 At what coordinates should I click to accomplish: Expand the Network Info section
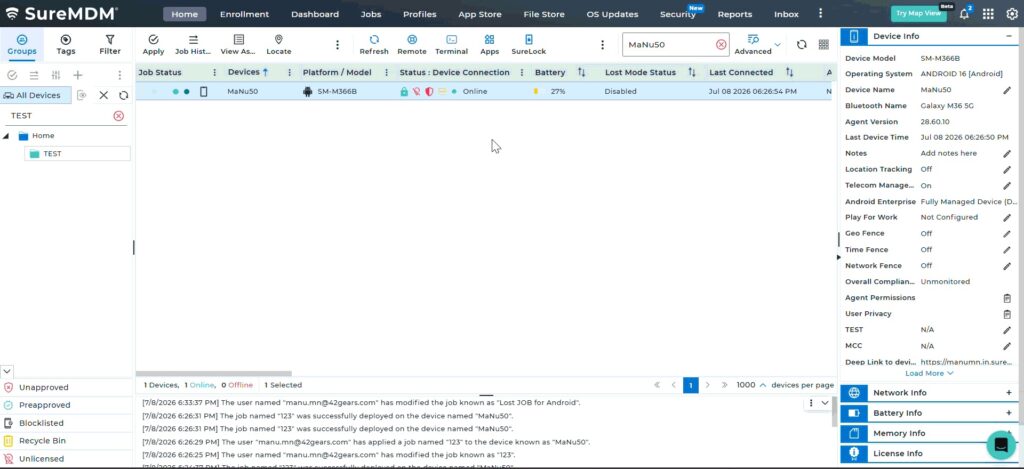point(1008,393)
